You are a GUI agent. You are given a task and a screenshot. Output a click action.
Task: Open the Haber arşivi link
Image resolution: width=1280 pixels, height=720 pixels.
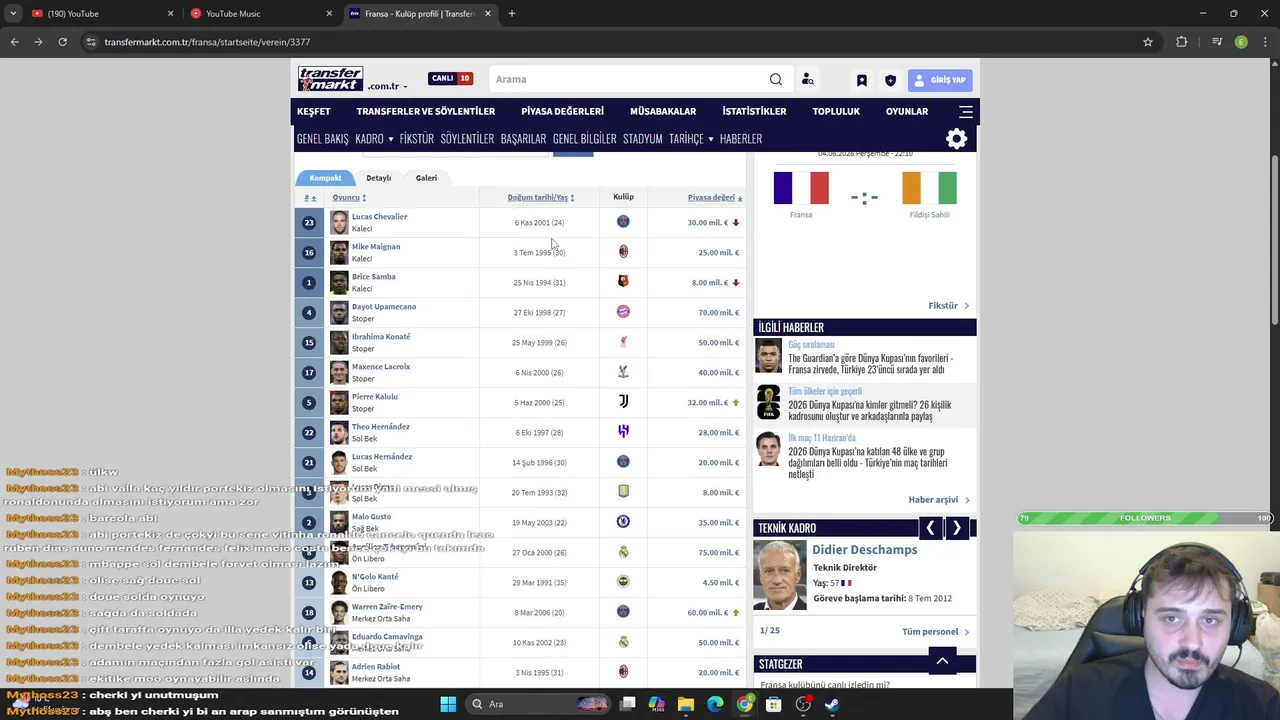938,500
